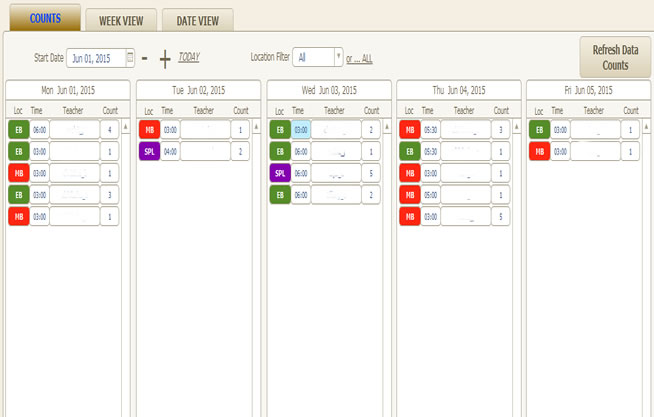Click the Thu Jun 04, 2015 column header
Viewport: 654px width, 417px height.
coord(459,90)
